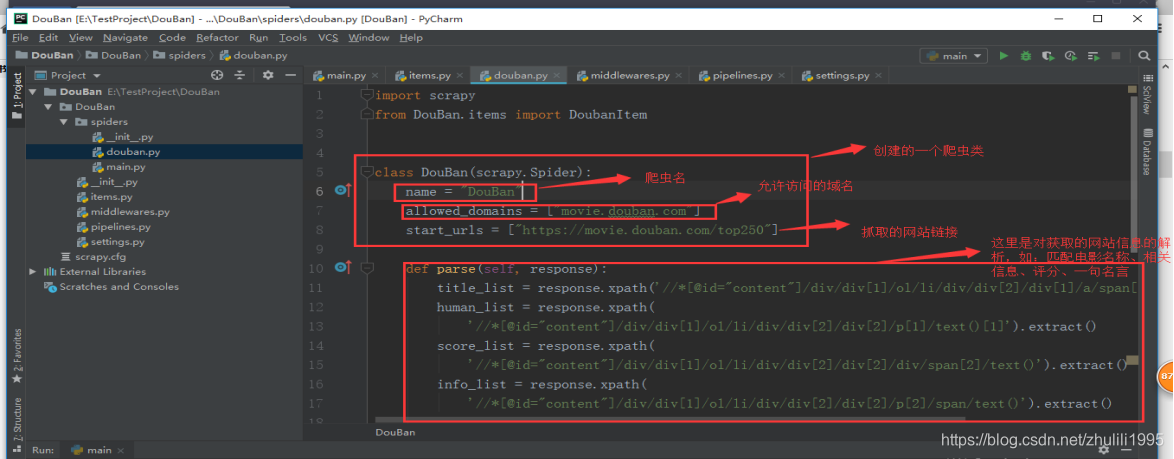Click the douban.py breadcrumb

tap(253, 55)
